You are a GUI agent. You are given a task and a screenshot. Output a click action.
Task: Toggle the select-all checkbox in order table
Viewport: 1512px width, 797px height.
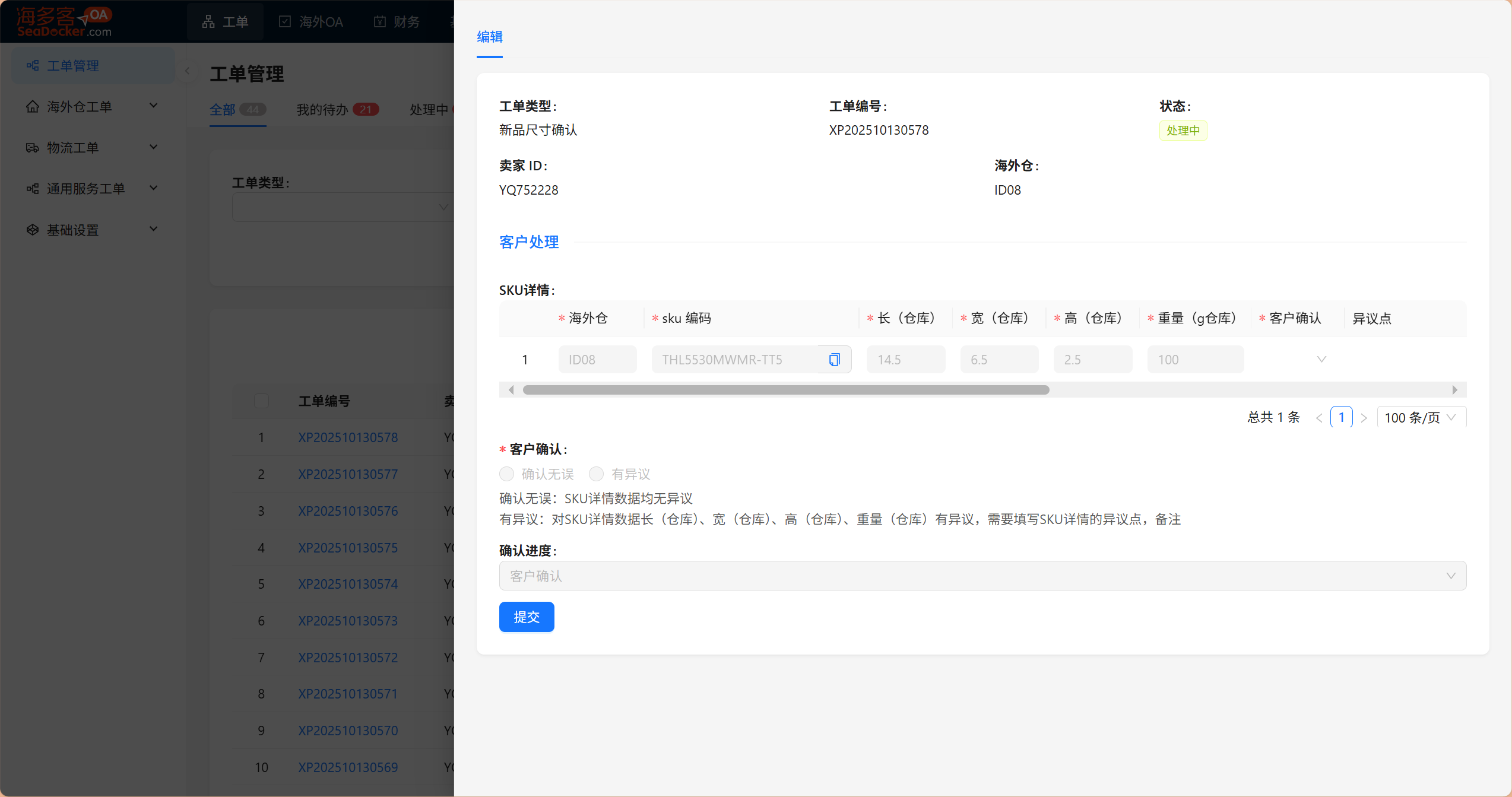point(261,401)
